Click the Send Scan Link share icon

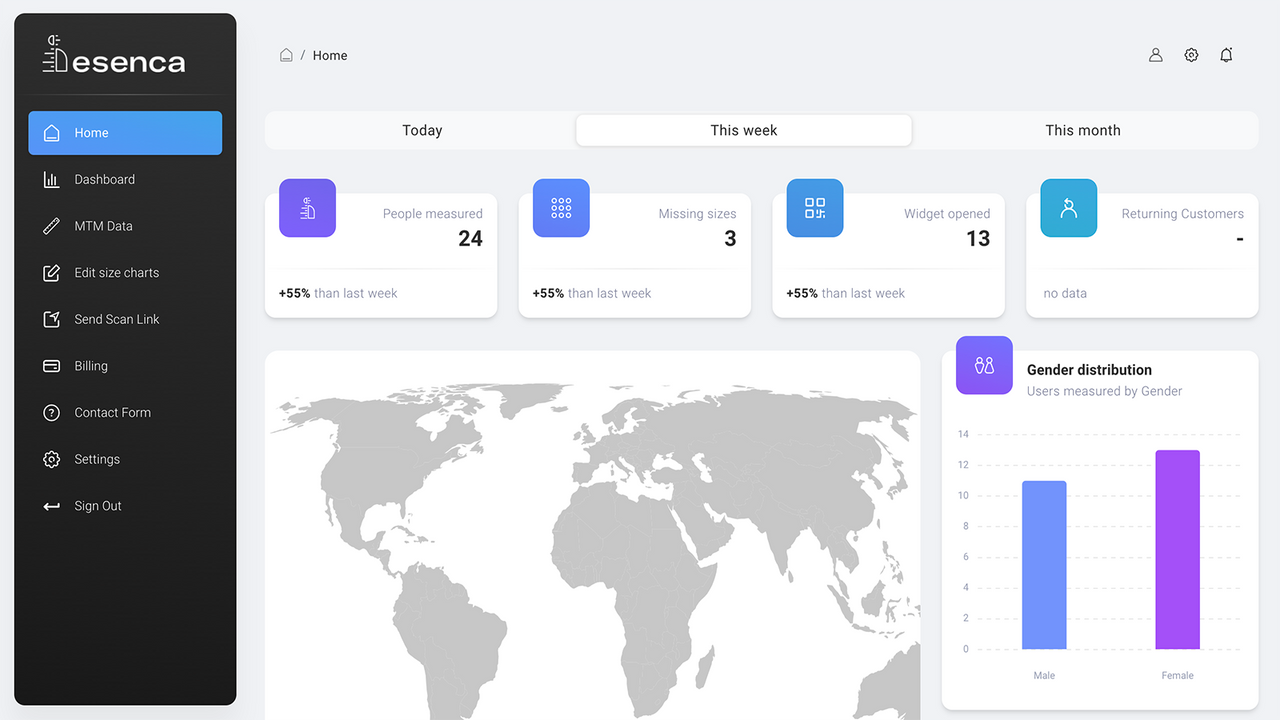pyautogui.click(x=52, y=319)
